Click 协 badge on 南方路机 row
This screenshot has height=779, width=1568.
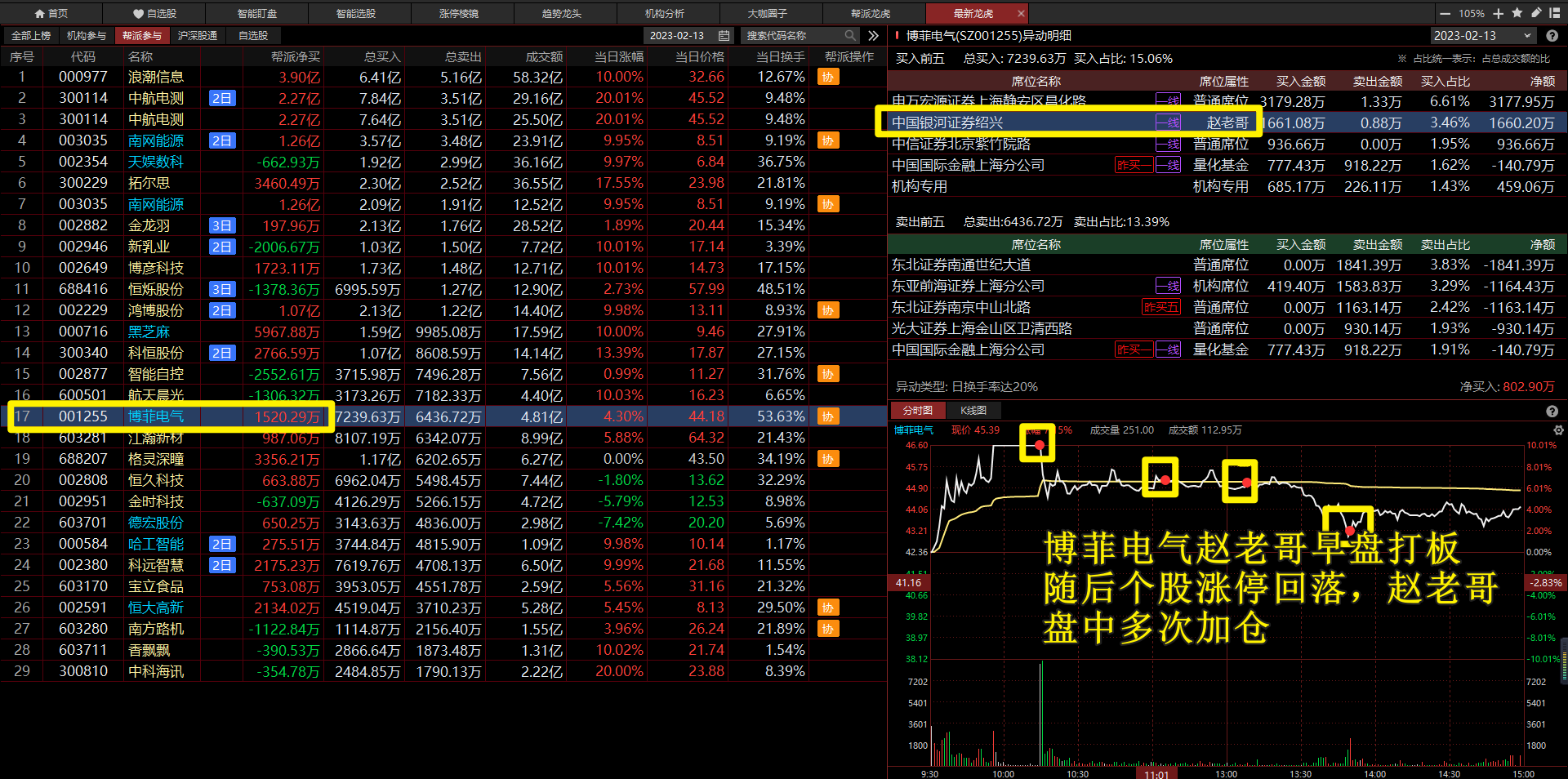click(x=828, y=629)
